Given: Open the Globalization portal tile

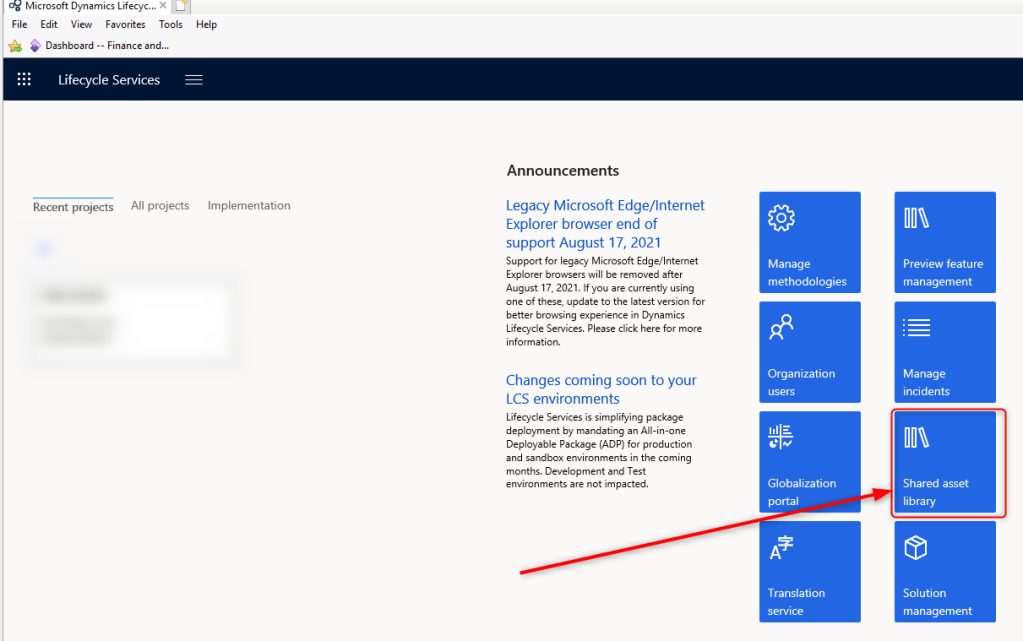Looking at the screenshot, I should [809, 462].
